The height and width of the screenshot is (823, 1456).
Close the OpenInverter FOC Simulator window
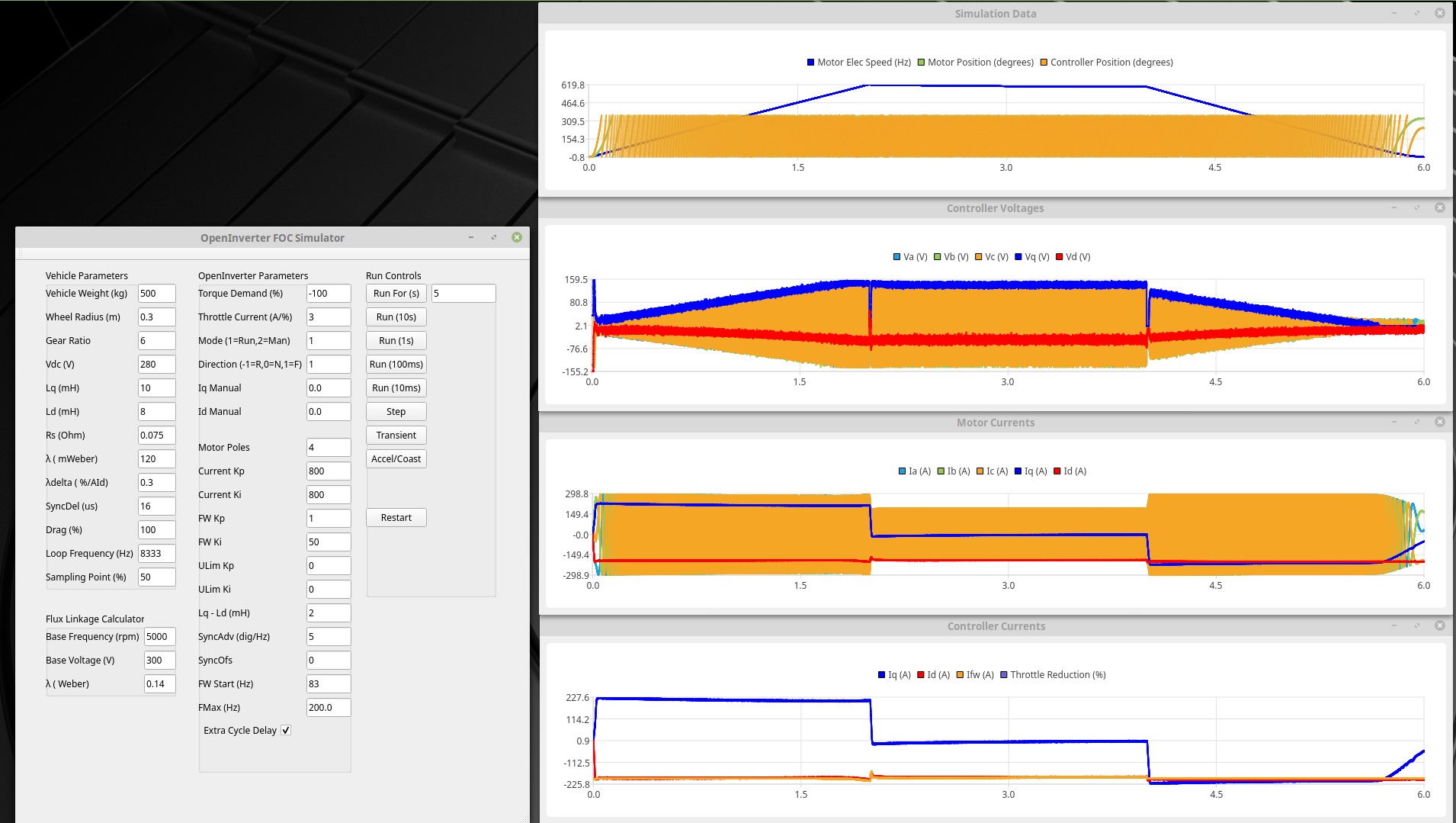click(x=517, y=238)
